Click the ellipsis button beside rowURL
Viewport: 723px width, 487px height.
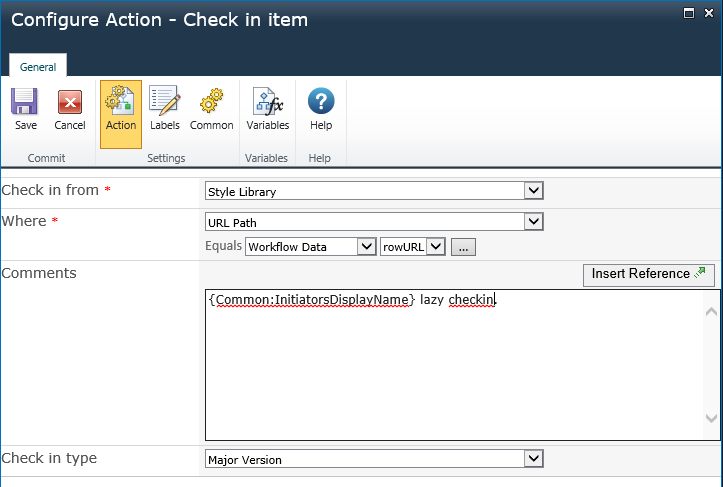[463, 247]
